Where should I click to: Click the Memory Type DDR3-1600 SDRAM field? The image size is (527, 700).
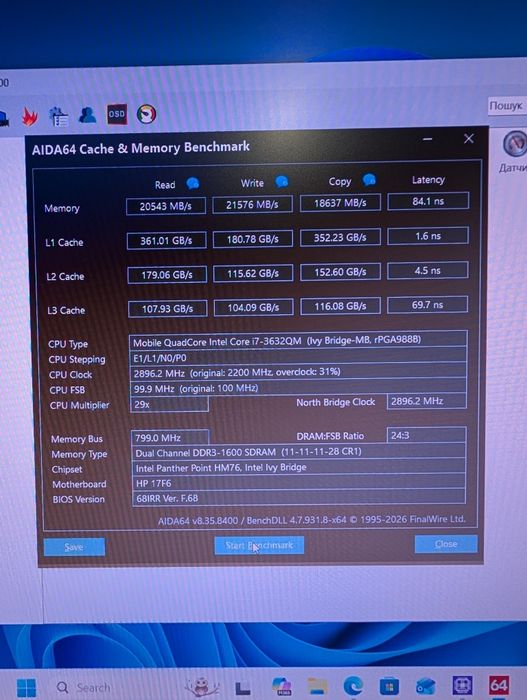coord(299,452)
